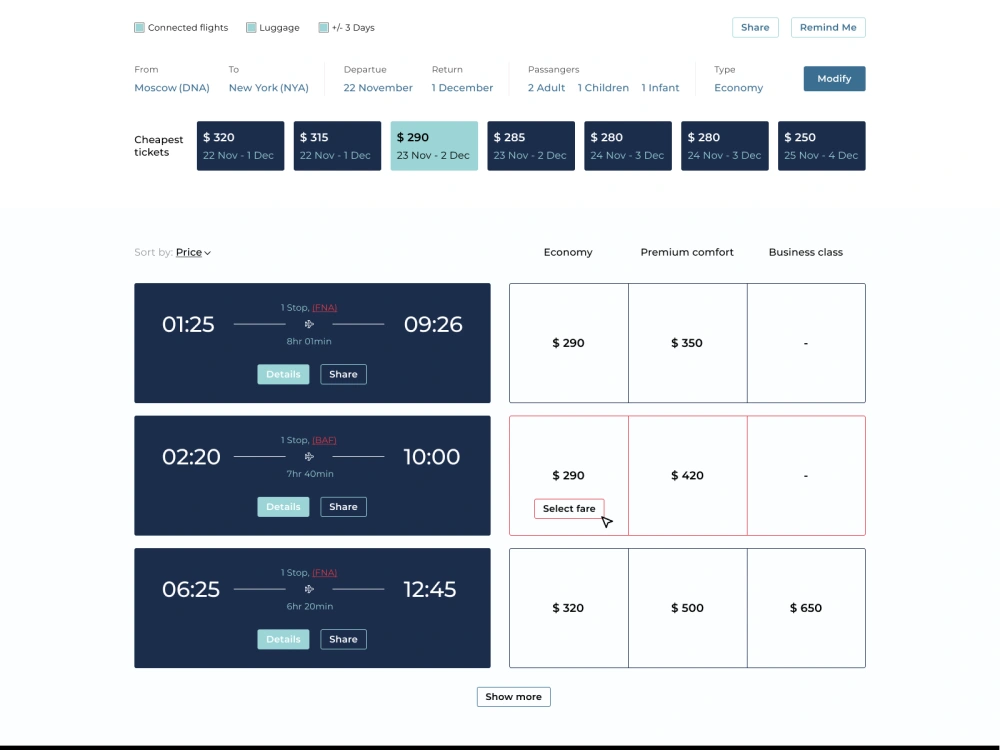This screenshot has width=1000, height=750.
Task: Open Details for the 02:20 flight
Action: [x=283, y=507]
